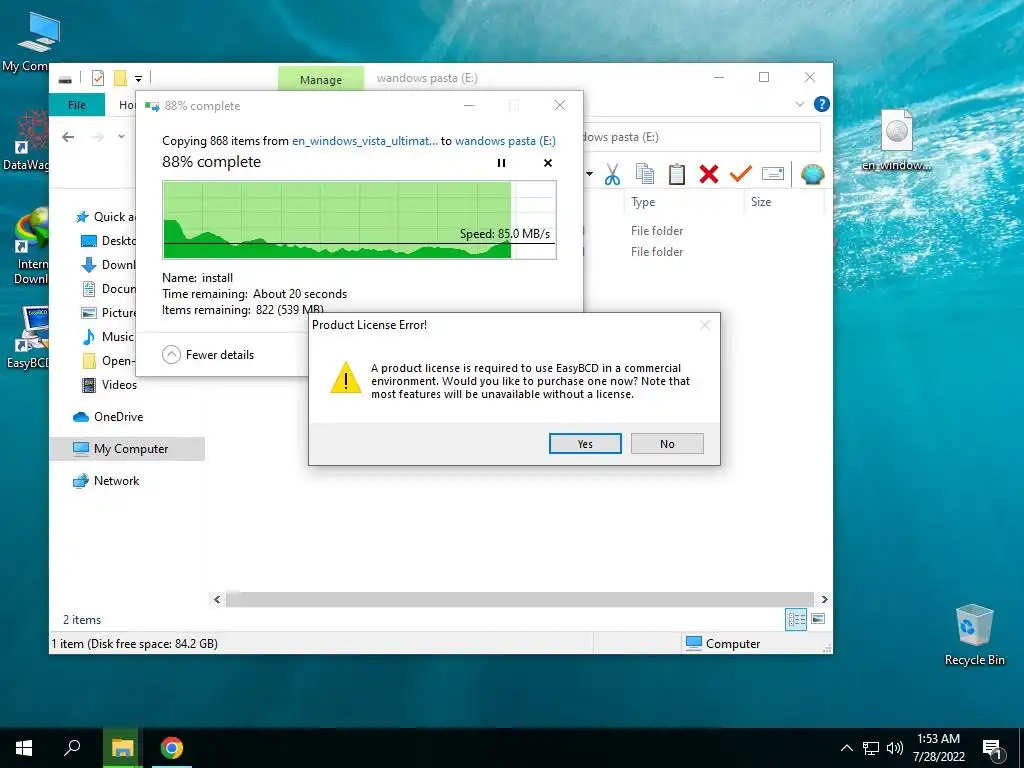Open File Explorer from the taskbar
The width and height of the screenshot is (1024, 768).
[x=121, y=748]
